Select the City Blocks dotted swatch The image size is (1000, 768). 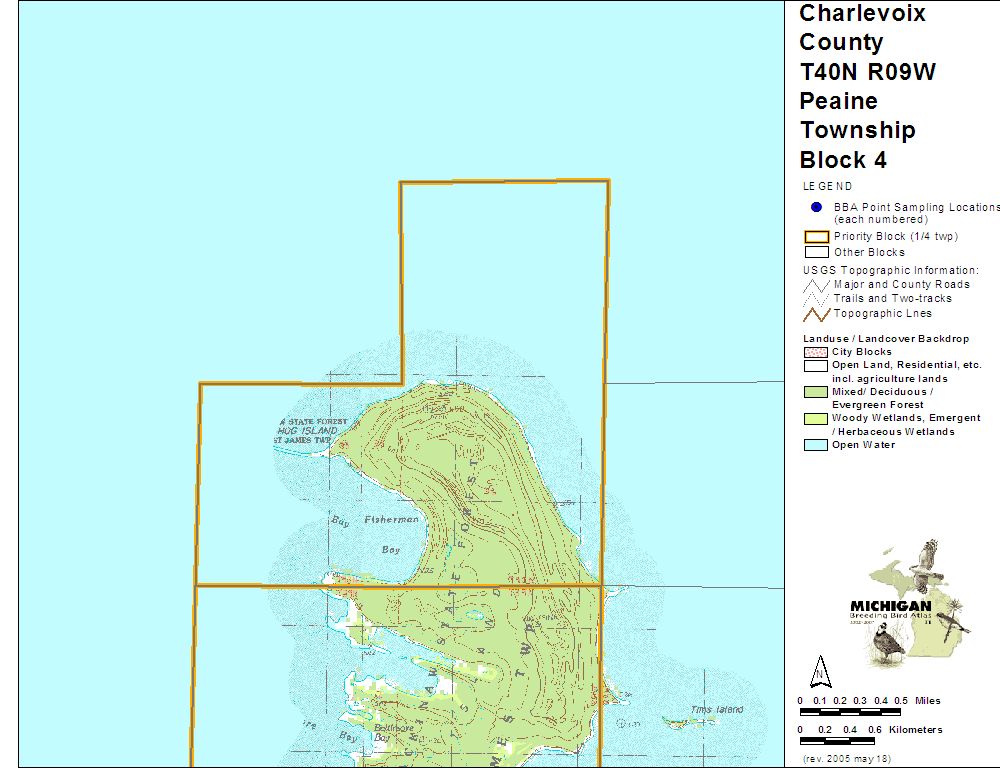(x=816, y=352)
